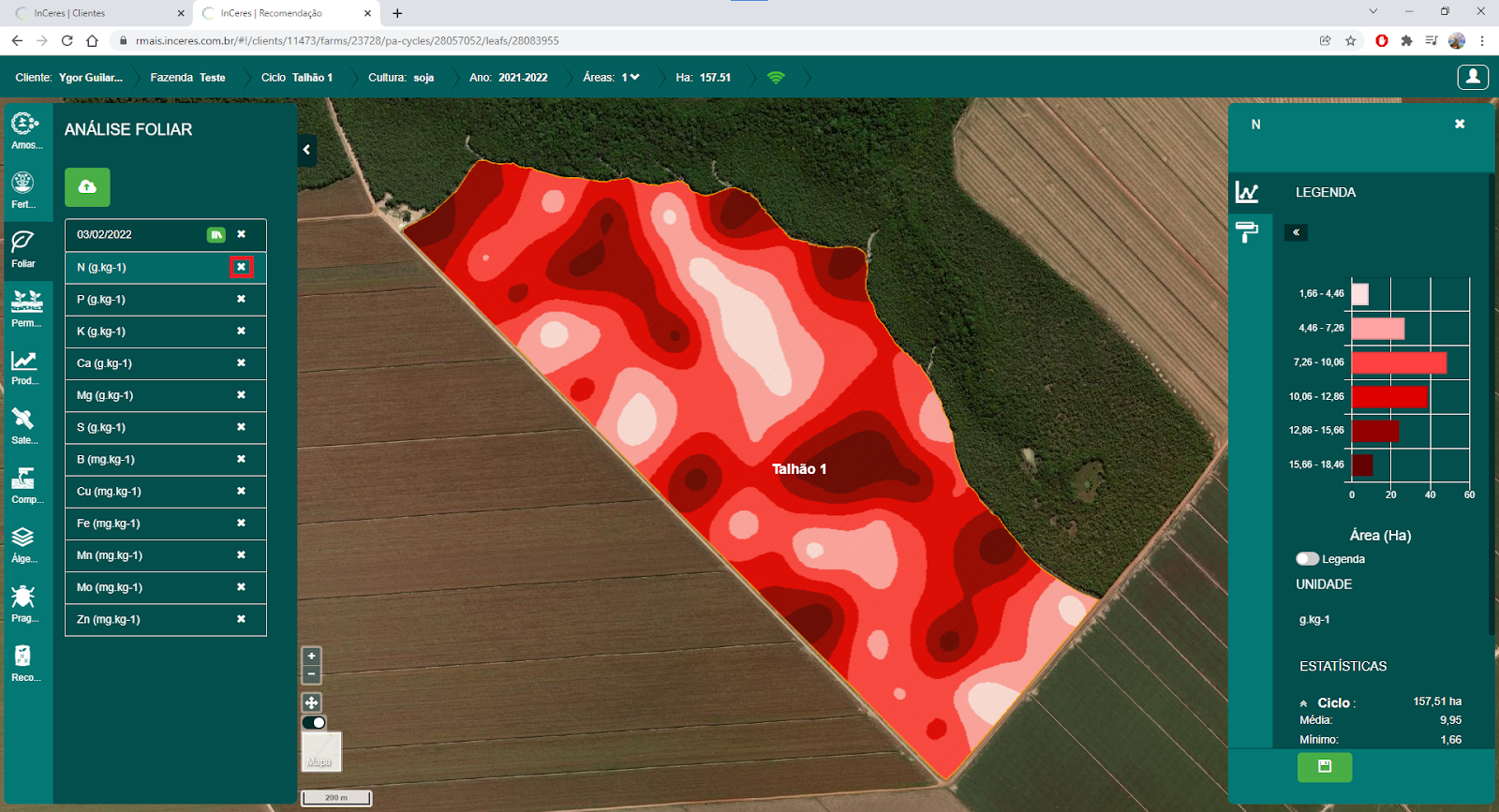Click the 12,86 - 15,66 legend color bar
Viewport: 1499px width, 812px height.
[x=1375, y=431]
